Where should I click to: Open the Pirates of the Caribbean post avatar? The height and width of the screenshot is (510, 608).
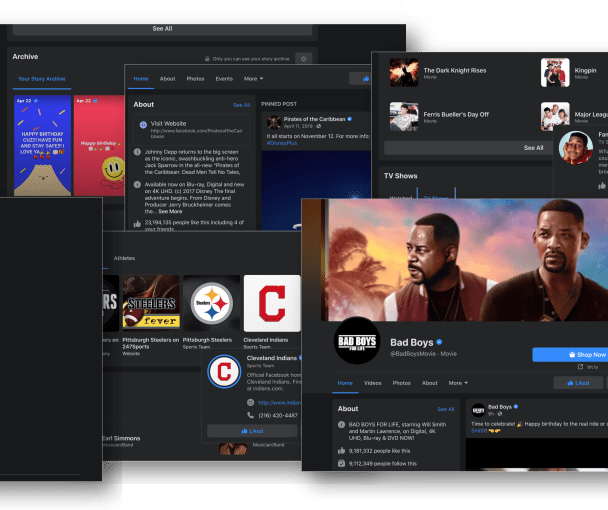[274, 122]
